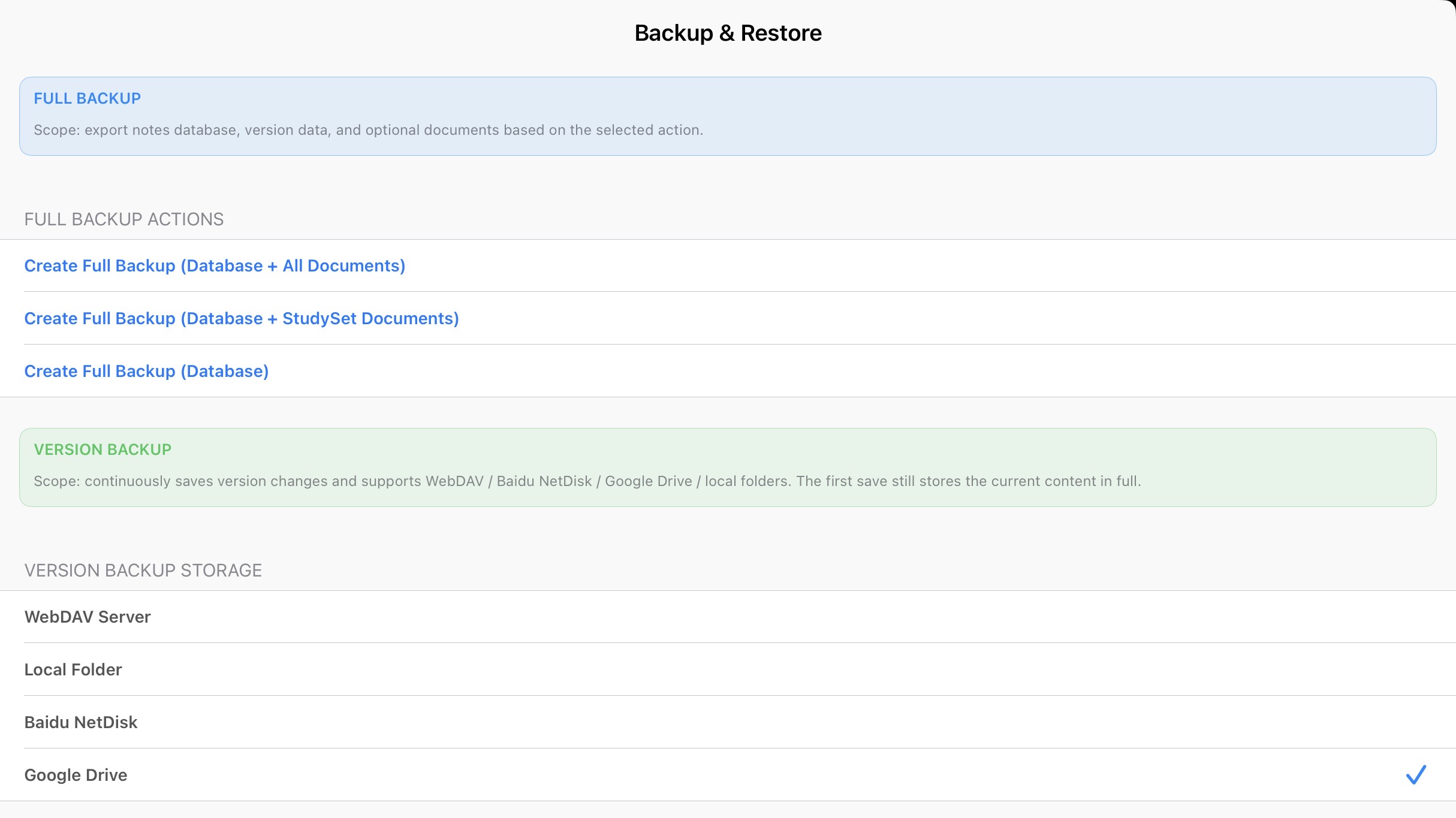Select the Google Drive storage row

76,775
